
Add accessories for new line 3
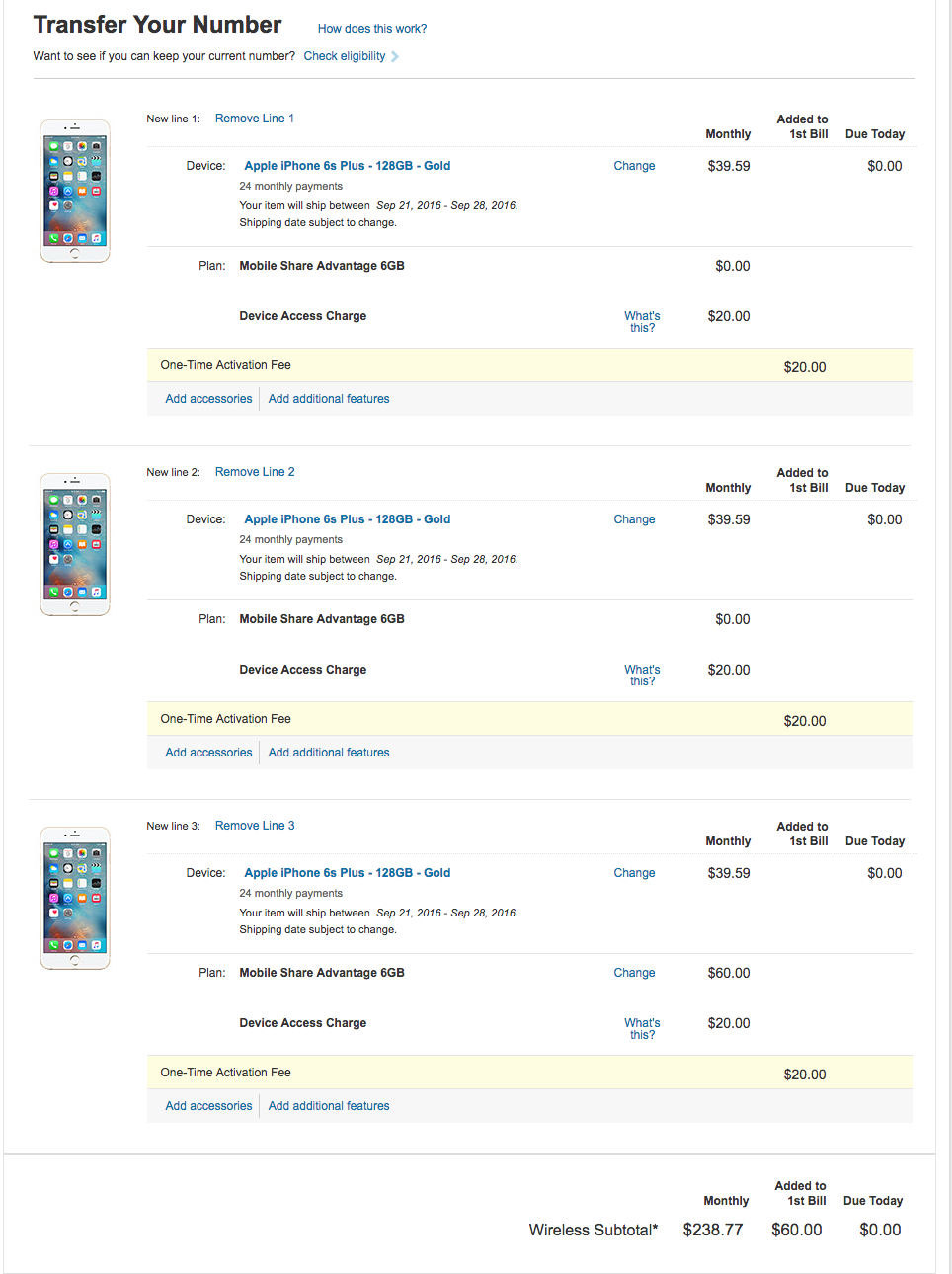click(x=208, y=1106)
